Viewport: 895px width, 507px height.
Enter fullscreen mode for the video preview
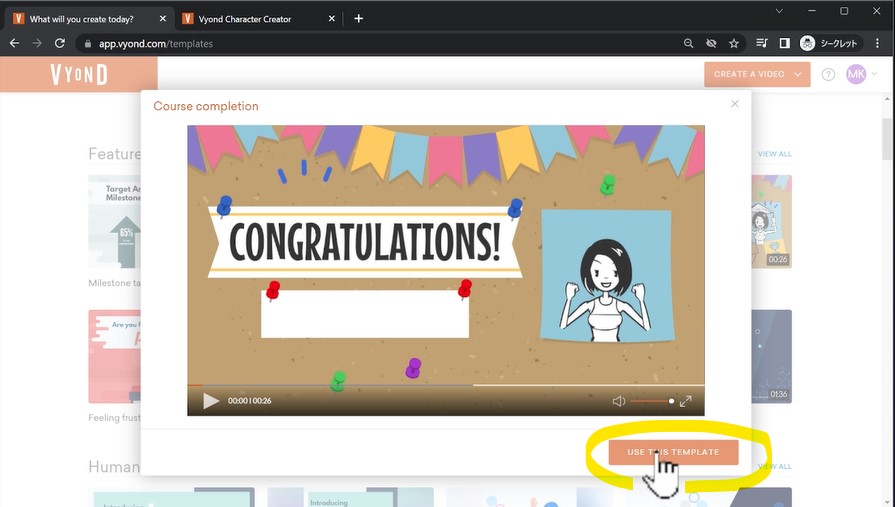pyautogui.click(x=686, y=401)
